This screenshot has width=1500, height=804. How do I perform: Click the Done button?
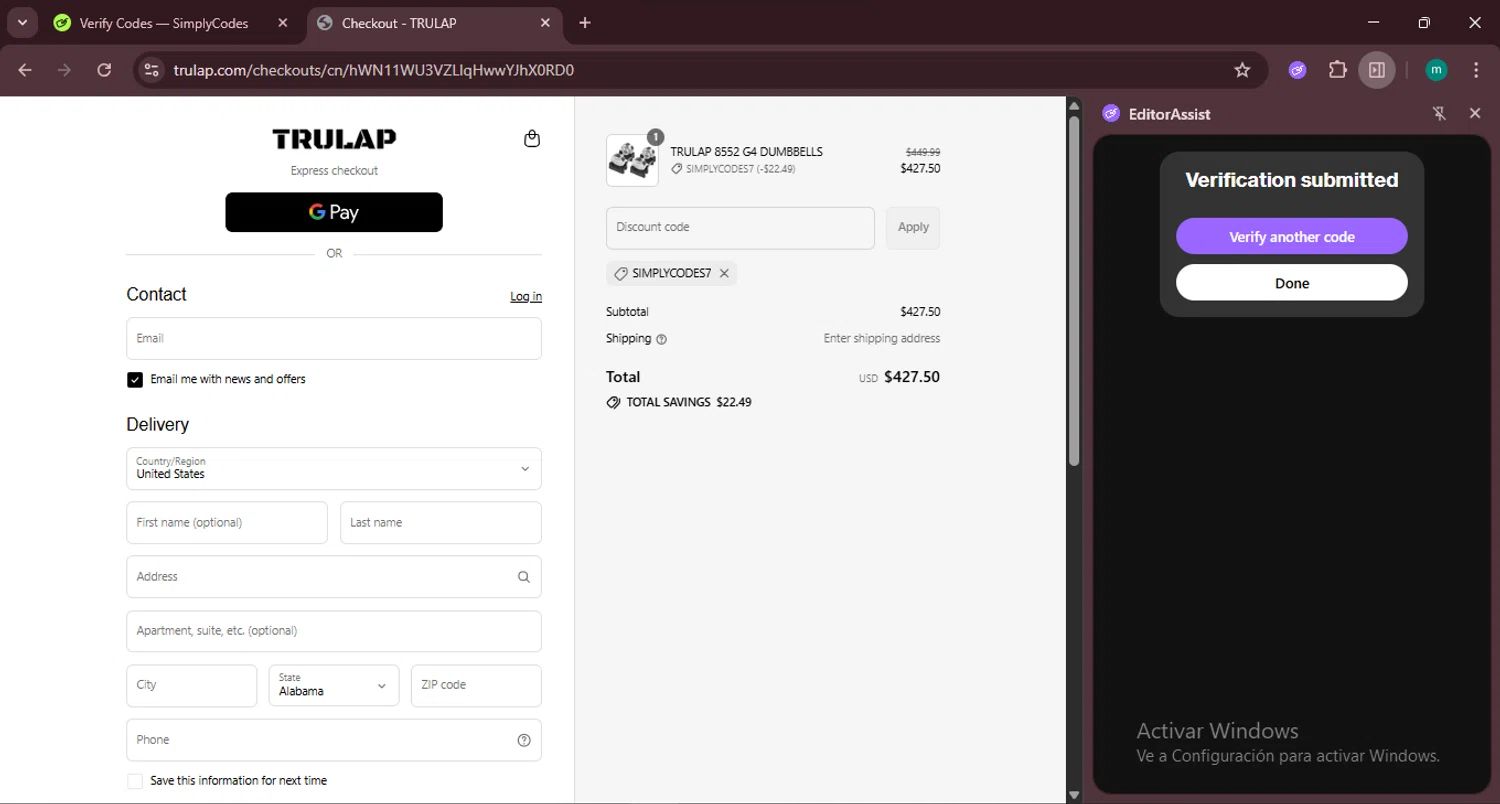1292,283
